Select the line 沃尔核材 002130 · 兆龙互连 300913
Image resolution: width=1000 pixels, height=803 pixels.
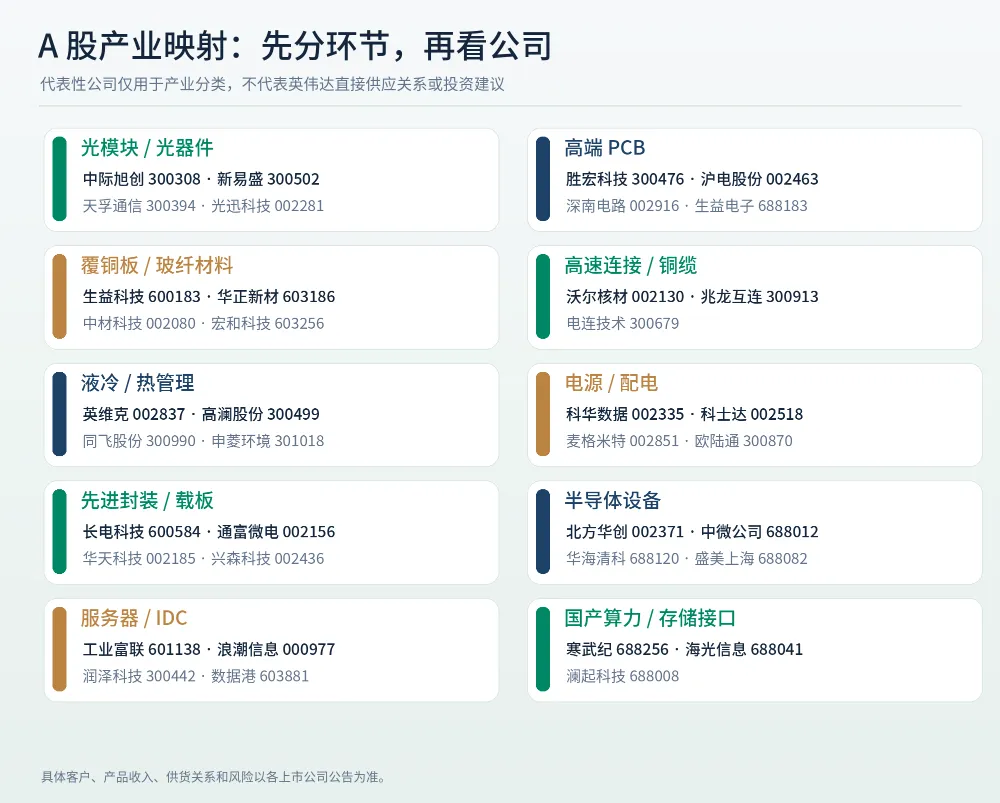tap(692, 297)
